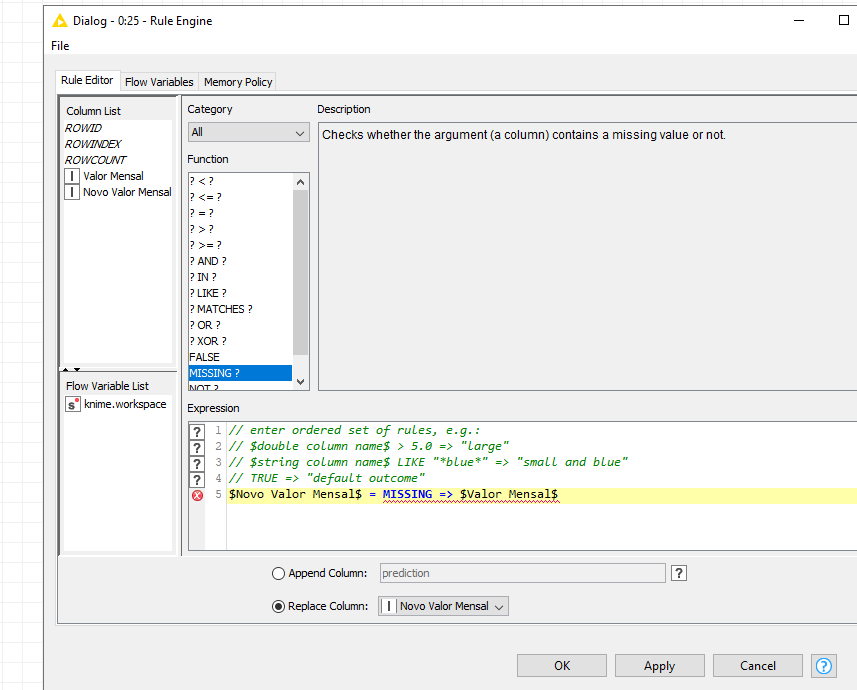
Task: Open the File menu
Action: (x=60, y=45)
